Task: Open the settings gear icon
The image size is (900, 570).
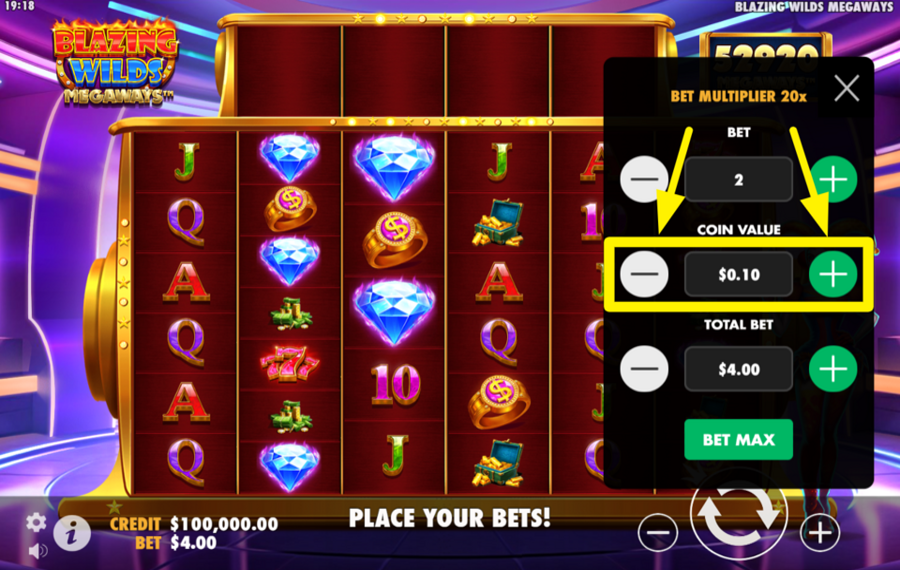Action: (x=36, y=522)
